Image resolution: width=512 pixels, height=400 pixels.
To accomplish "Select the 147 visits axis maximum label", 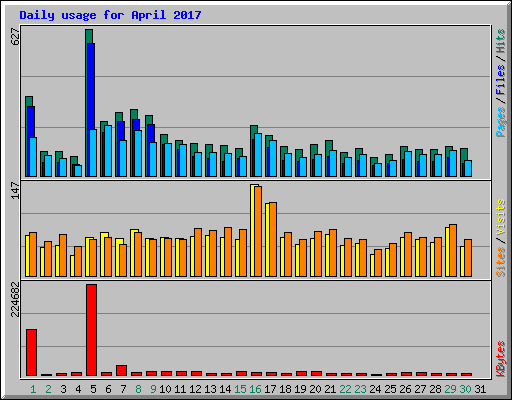I will (15, 190).
